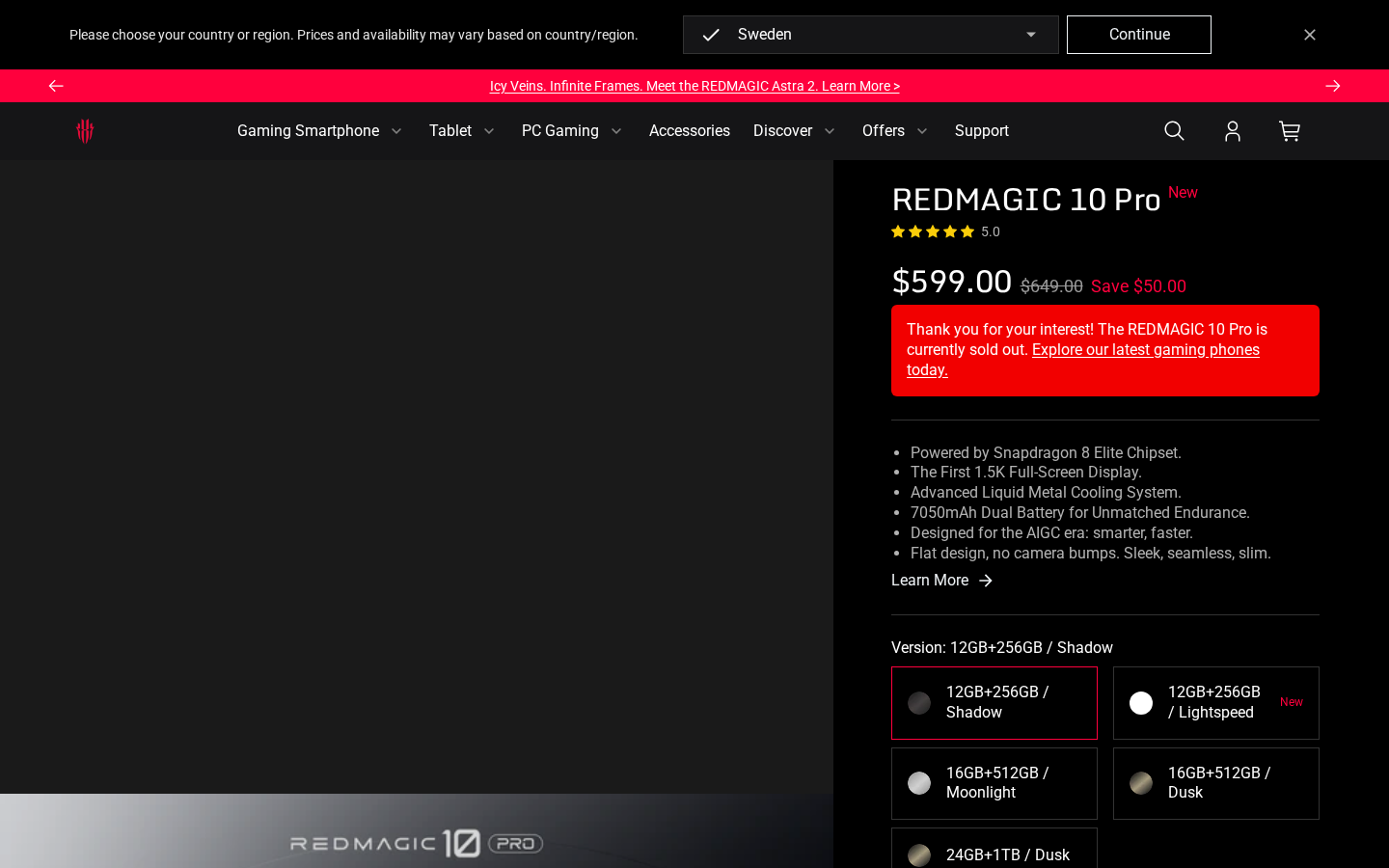Click the Continue button

click(x=1139, y=35)
